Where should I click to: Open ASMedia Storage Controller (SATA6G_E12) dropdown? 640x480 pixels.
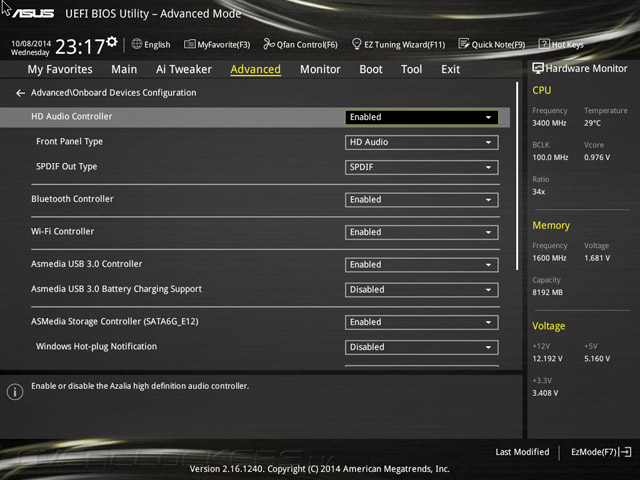421,322
